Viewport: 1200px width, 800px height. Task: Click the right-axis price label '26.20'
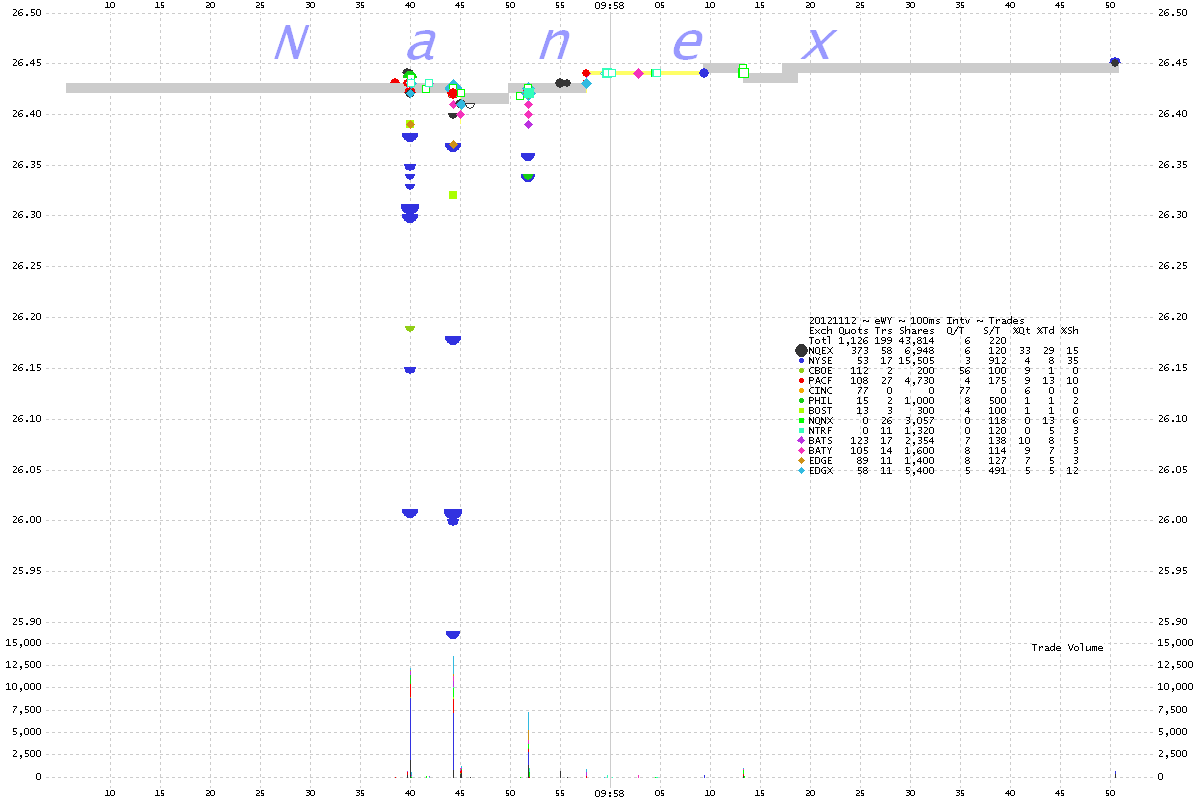(1173, 317)
